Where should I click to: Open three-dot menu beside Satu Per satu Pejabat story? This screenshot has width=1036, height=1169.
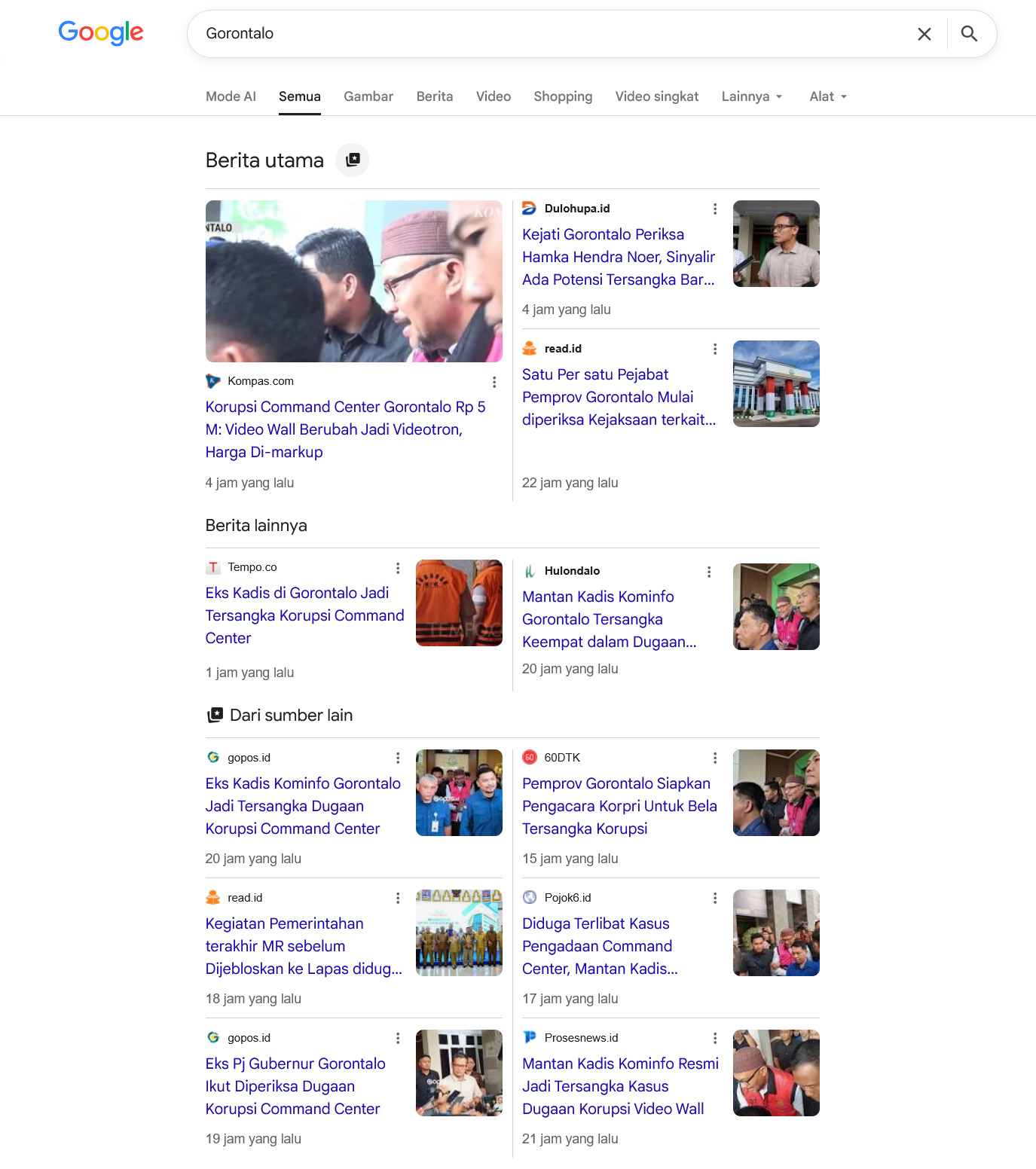(x=715, y=349)
